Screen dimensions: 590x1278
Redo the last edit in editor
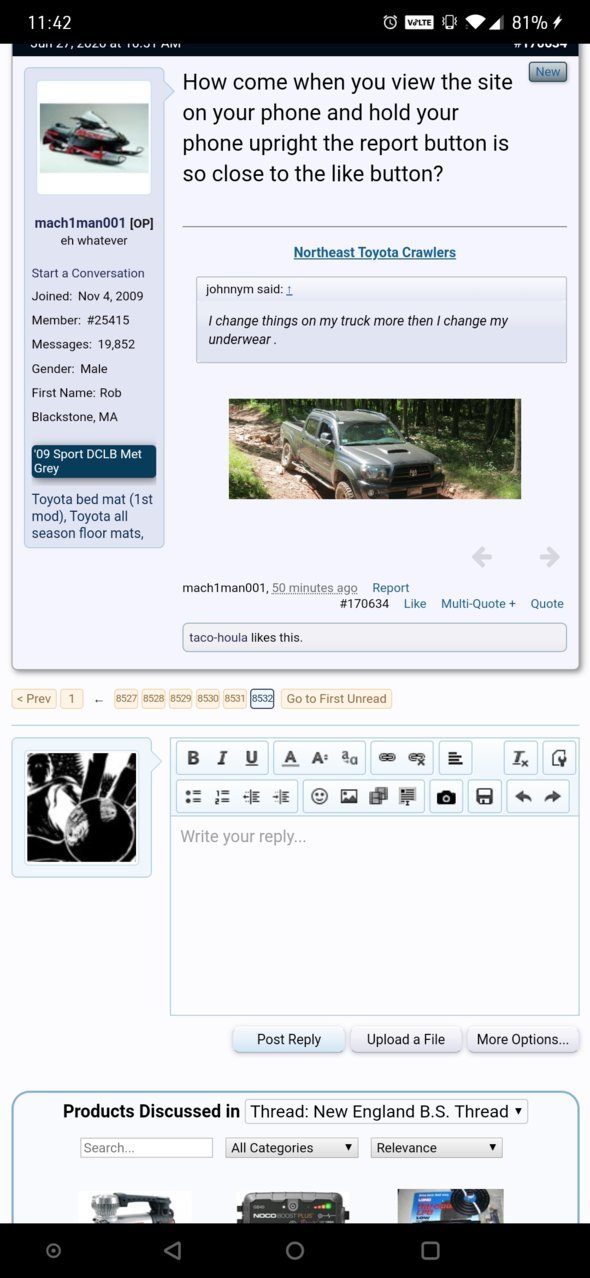click(x=552, y=796)
